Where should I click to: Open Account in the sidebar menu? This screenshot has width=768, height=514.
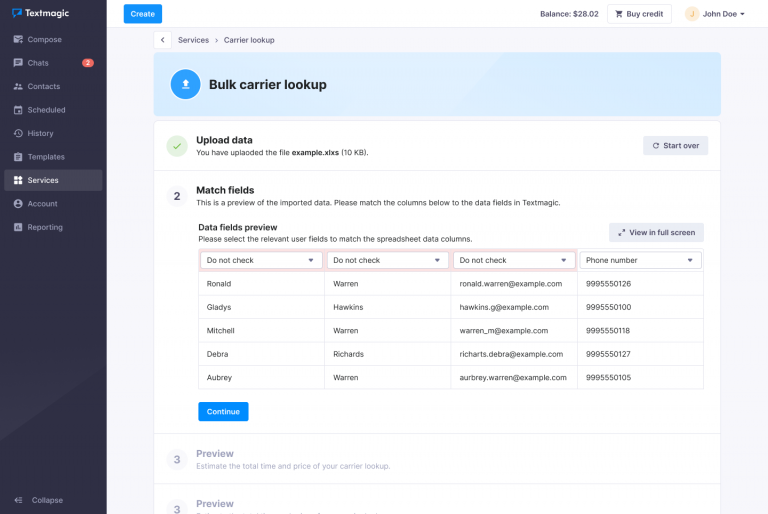point(42,203)
